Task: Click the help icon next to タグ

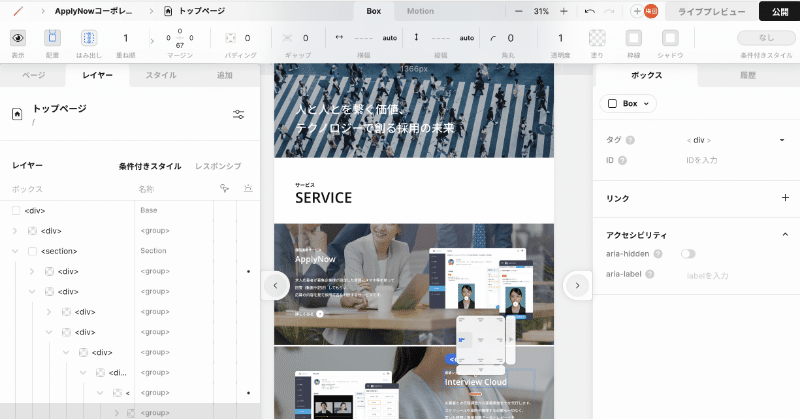Action: (630, 140)
